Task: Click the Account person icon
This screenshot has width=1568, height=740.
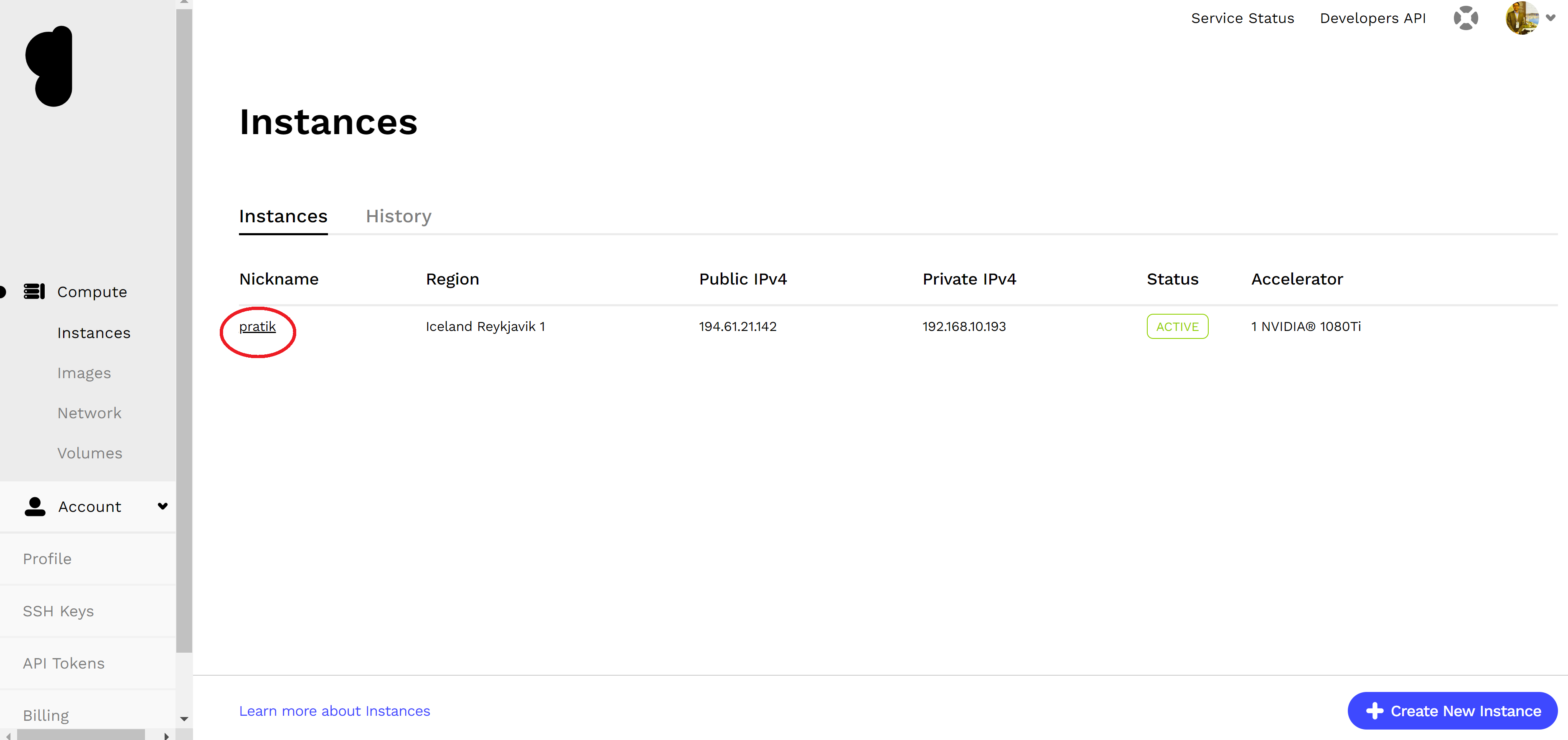Action: click(35, 506)
